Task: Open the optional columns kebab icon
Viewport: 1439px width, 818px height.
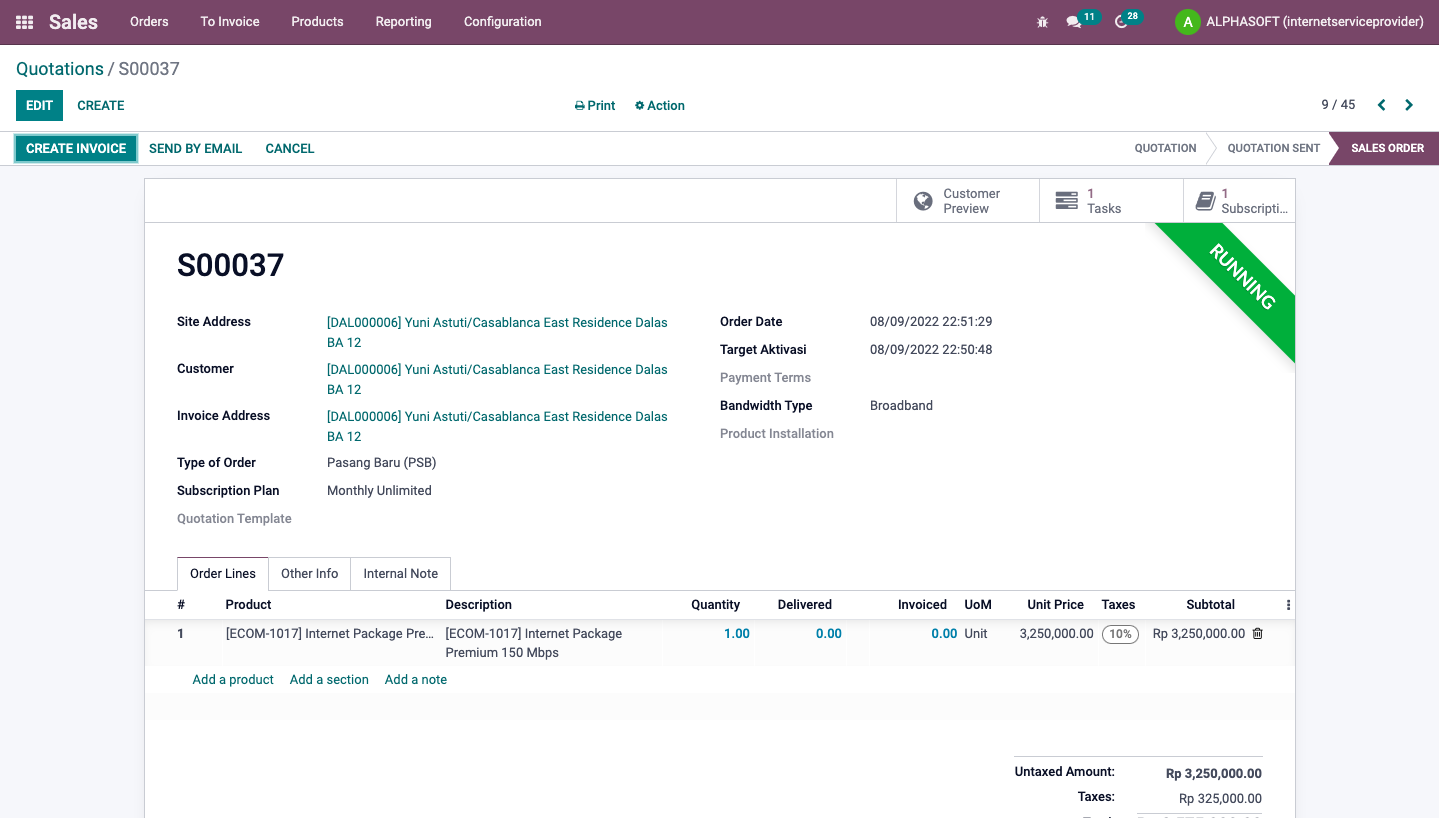Action: coord(1288,605)
